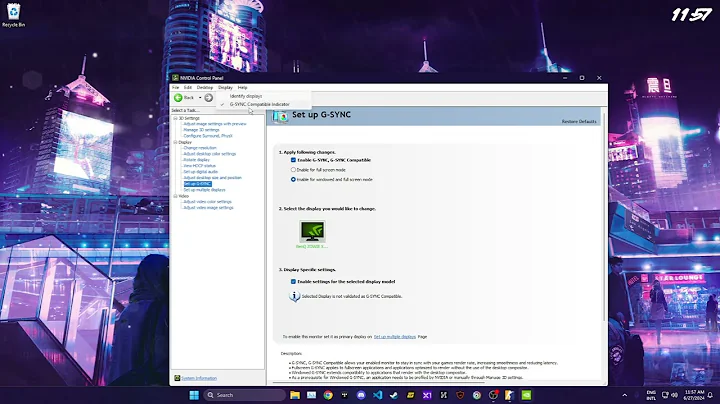Open the purple X1 app in taskbar

tap(427, 395)
